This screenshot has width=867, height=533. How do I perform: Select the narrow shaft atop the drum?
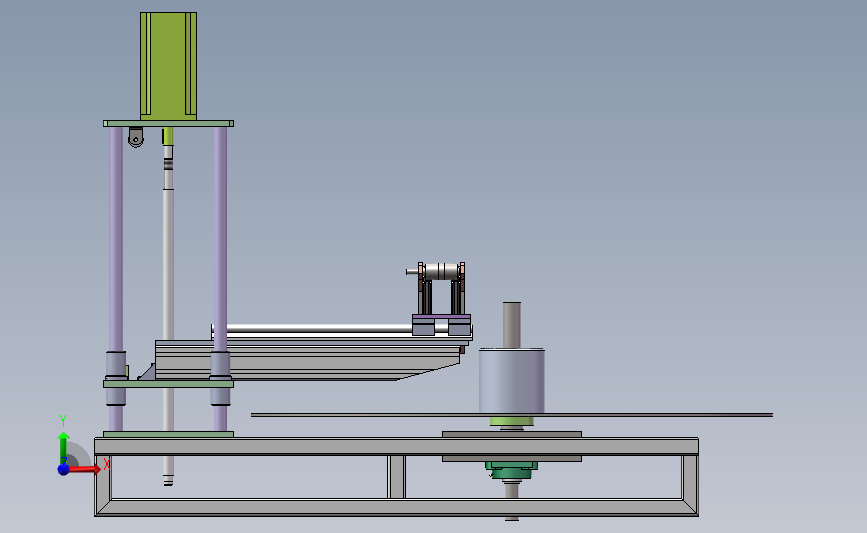[511, 325]
